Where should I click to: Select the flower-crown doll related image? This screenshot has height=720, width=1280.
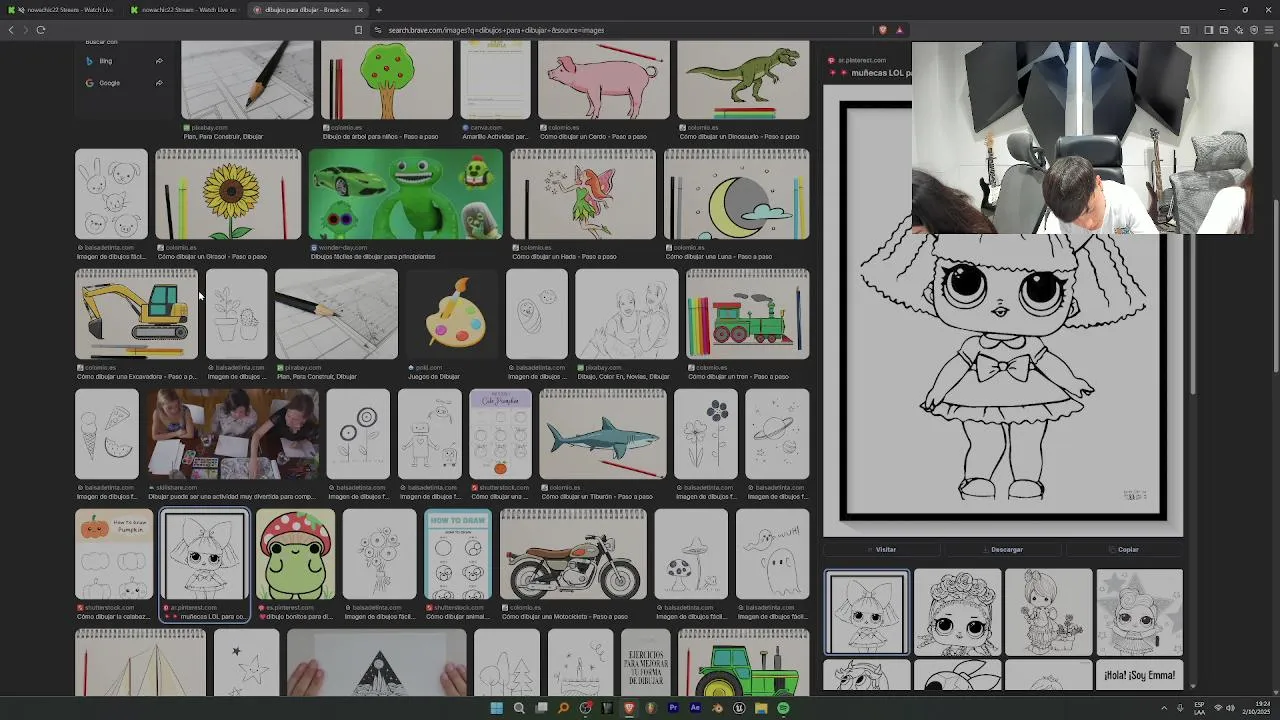(957, 612)
